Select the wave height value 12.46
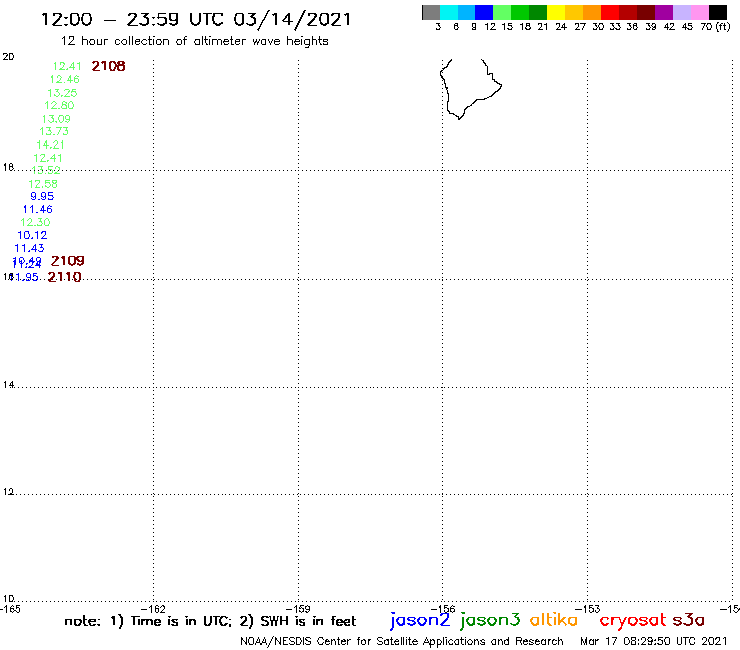Screen dimensions: 740x650 tap(65, 79)
